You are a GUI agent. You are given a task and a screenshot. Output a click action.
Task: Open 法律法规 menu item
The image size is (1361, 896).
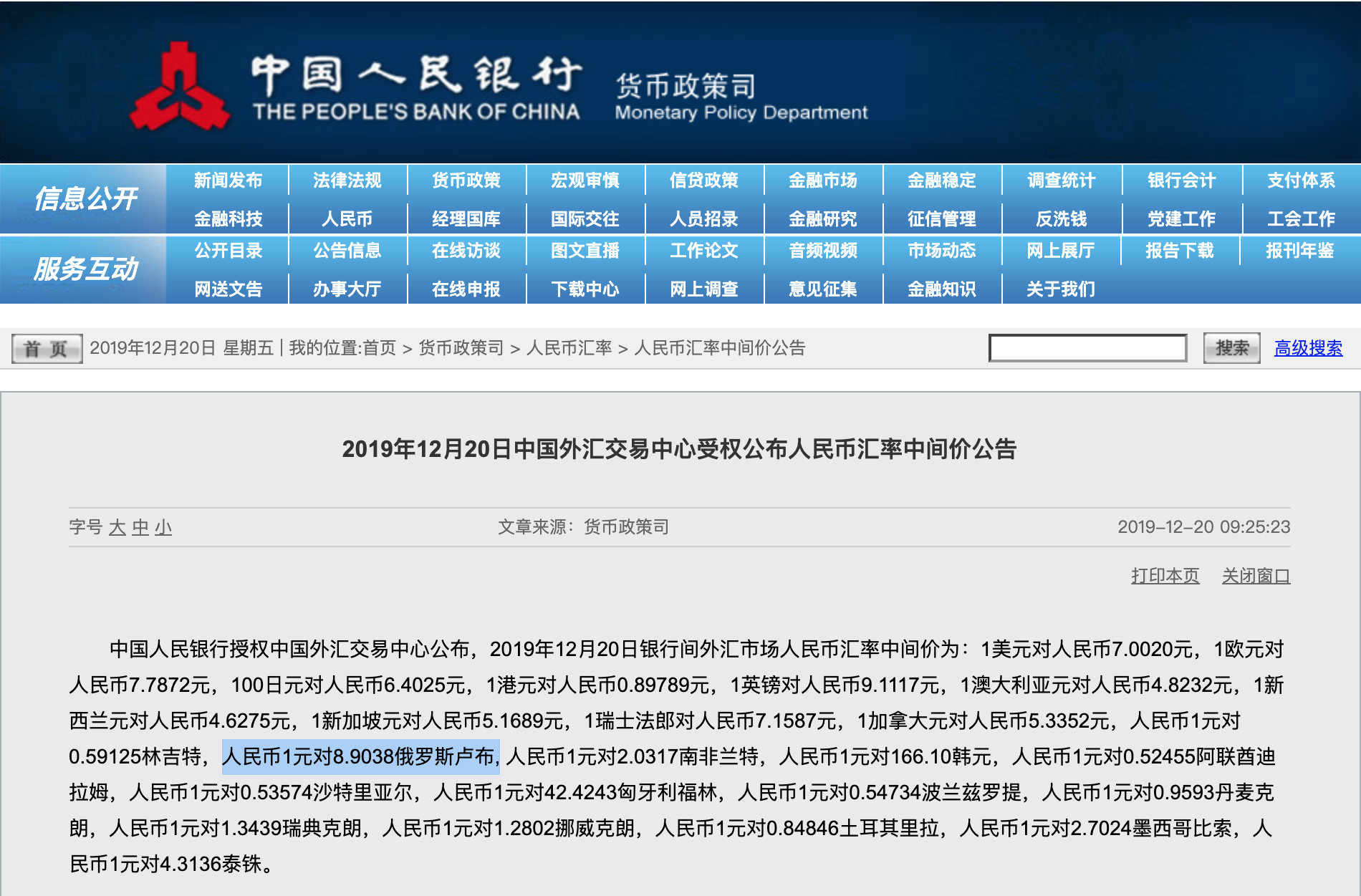347,180
